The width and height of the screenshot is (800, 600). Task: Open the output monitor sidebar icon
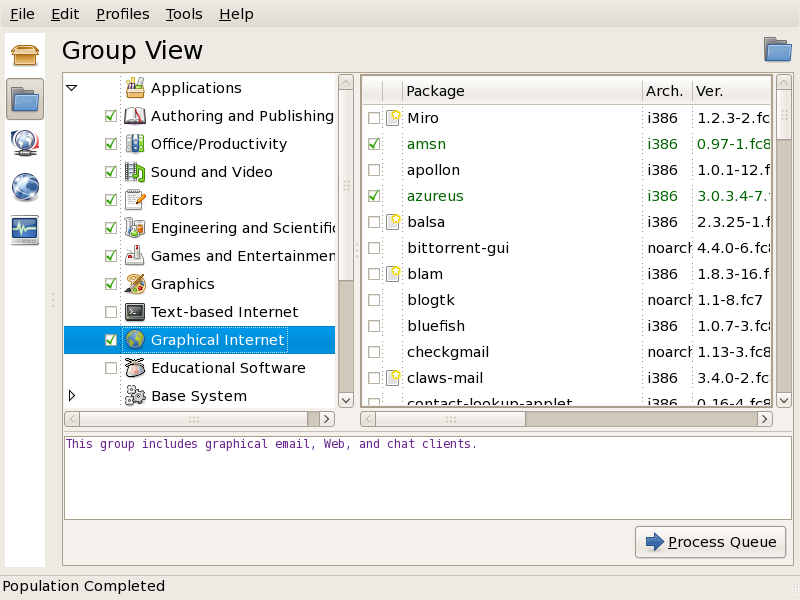click(25, 230)
